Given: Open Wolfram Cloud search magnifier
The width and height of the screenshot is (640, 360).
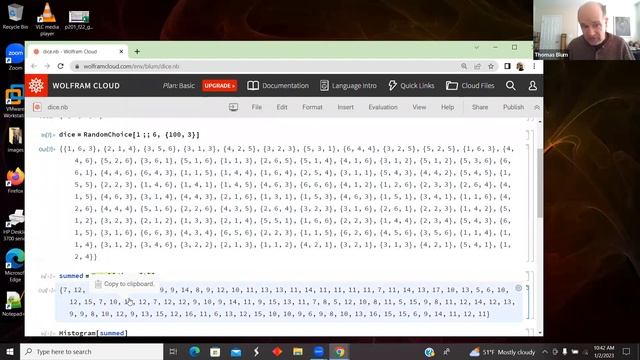Looking at the screenshot, I should click(x=511, y=86).
